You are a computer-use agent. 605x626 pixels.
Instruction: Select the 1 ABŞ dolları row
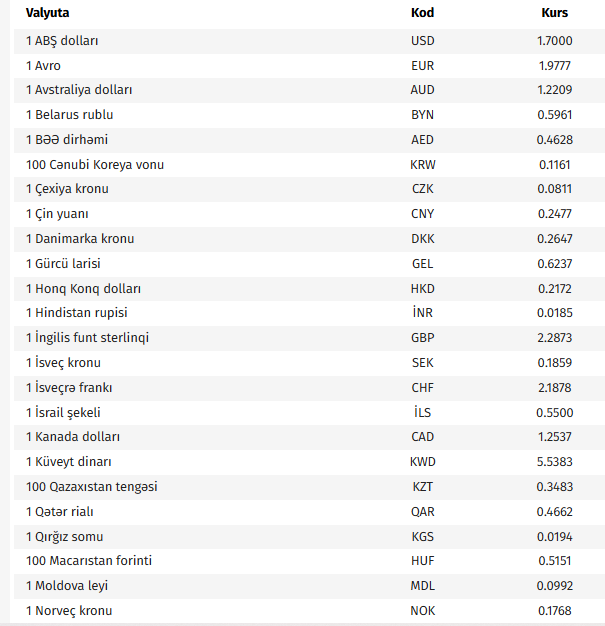click(62, 41)
